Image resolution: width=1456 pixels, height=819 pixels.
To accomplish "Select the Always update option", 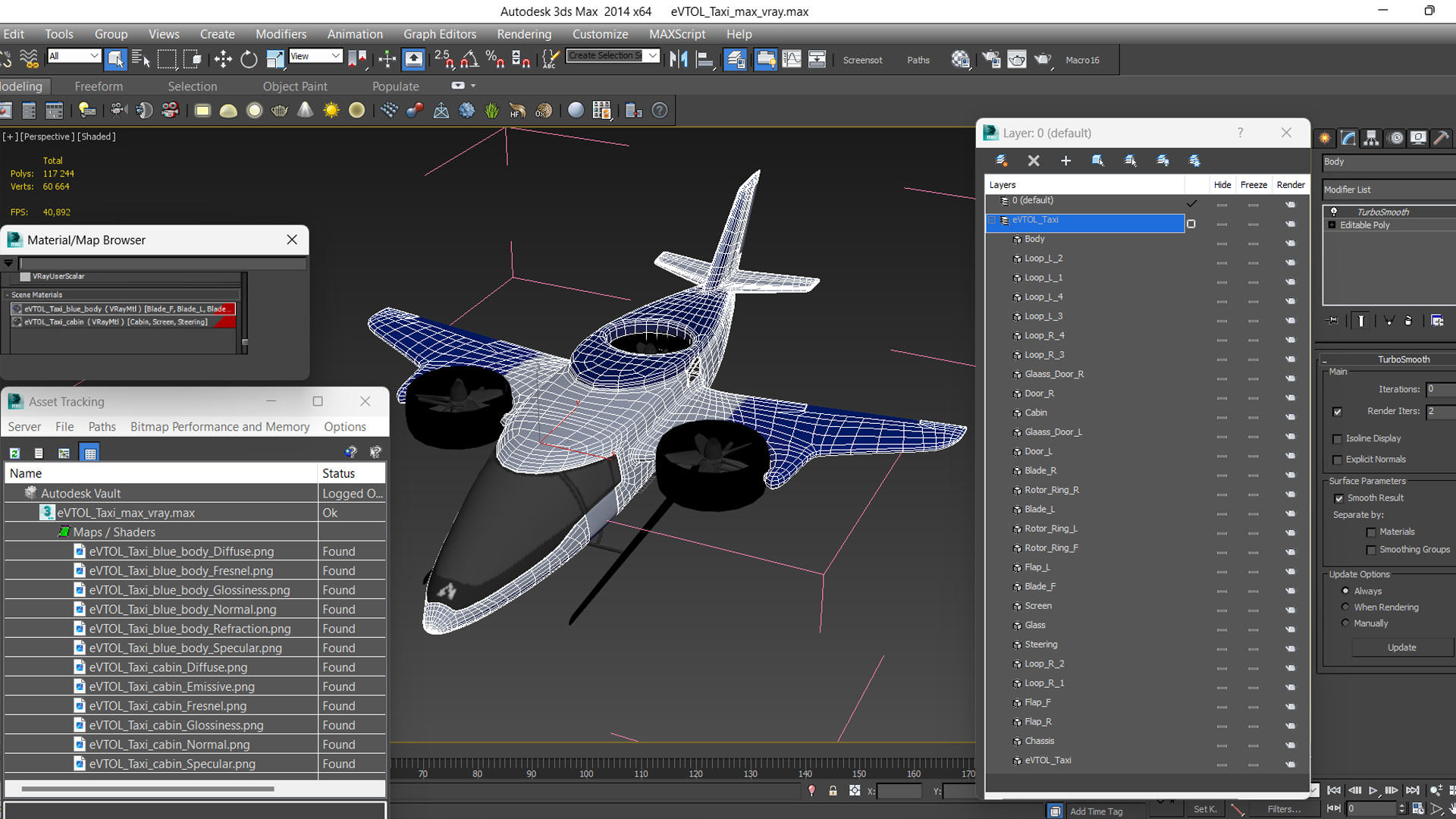I will (1345, 591).
